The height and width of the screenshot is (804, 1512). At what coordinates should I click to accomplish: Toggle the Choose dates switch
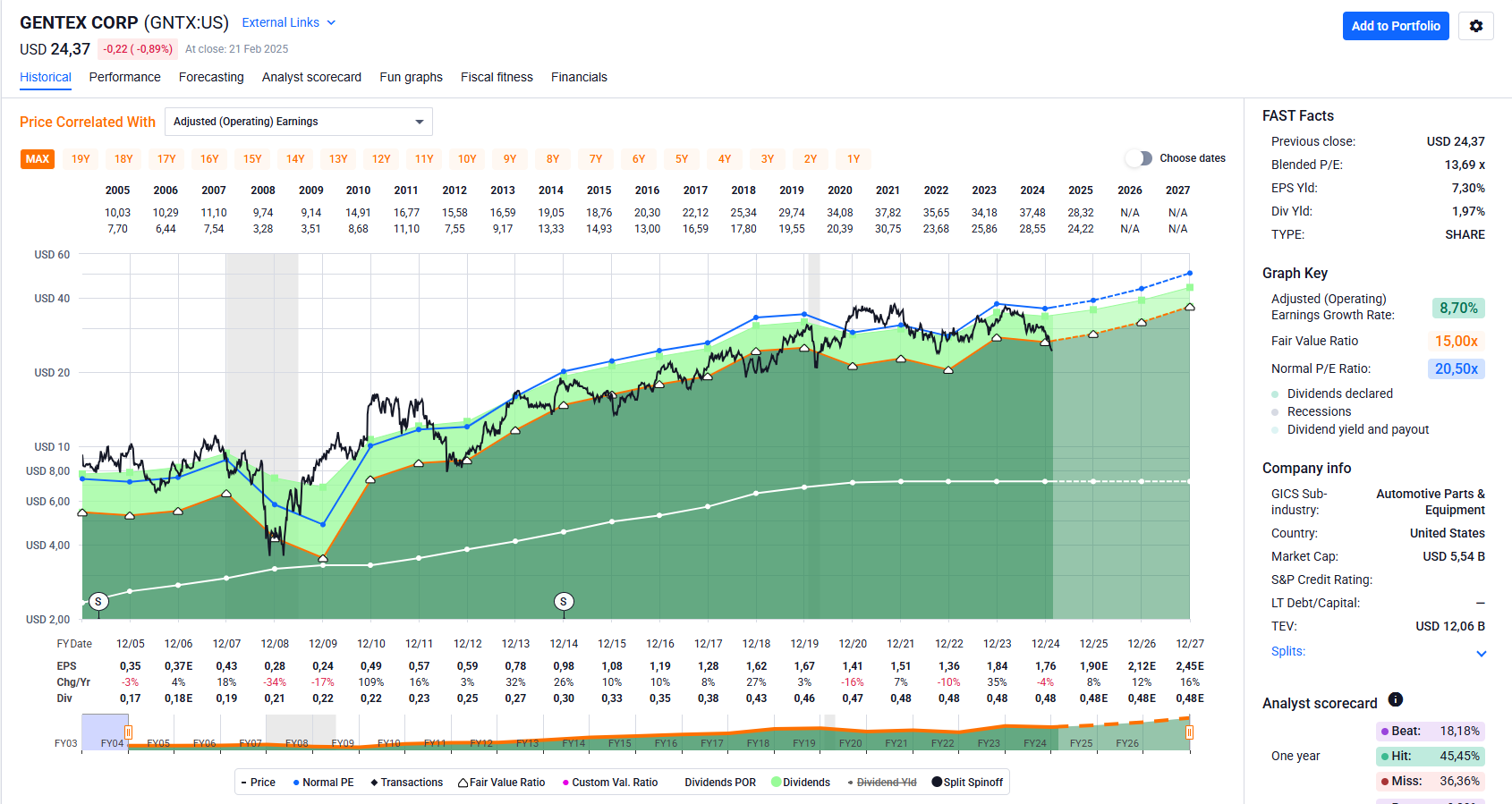(1138, 158)
